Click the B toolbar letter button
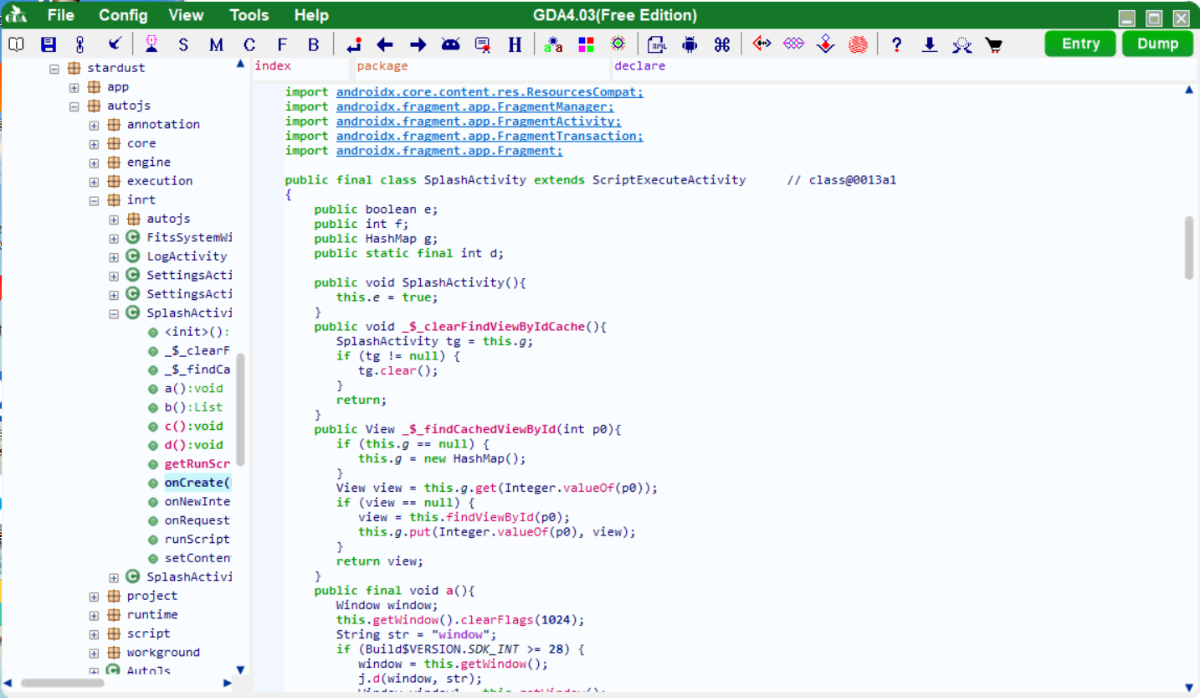Screen dimensions: 1200x698 (314, 44)
